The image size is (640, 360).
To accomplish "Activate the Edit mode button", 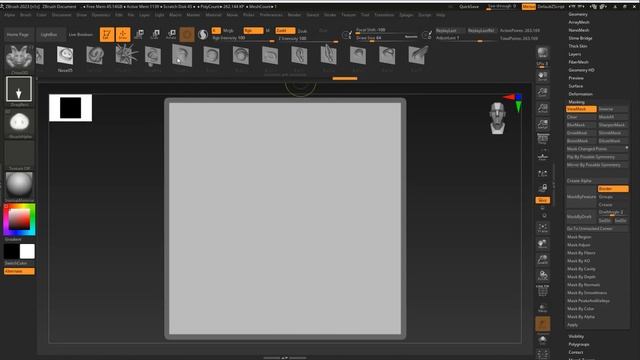I will click(107, 35).
